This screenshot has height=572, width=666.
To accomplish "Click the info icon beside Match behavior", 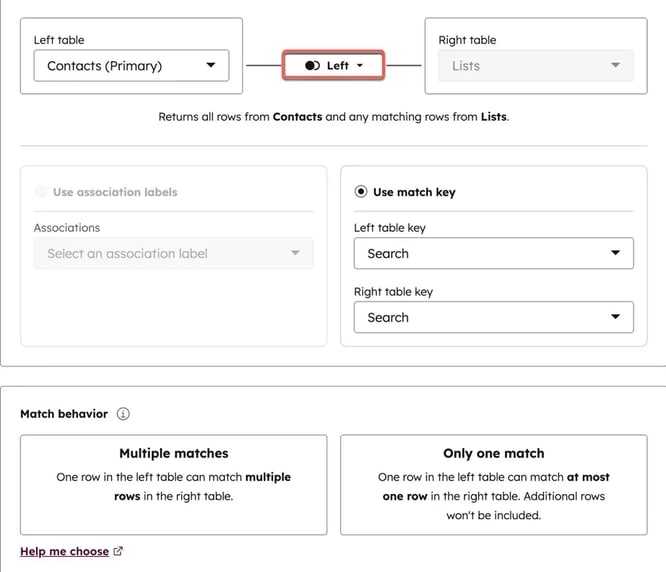I will [x=123, y=414].
